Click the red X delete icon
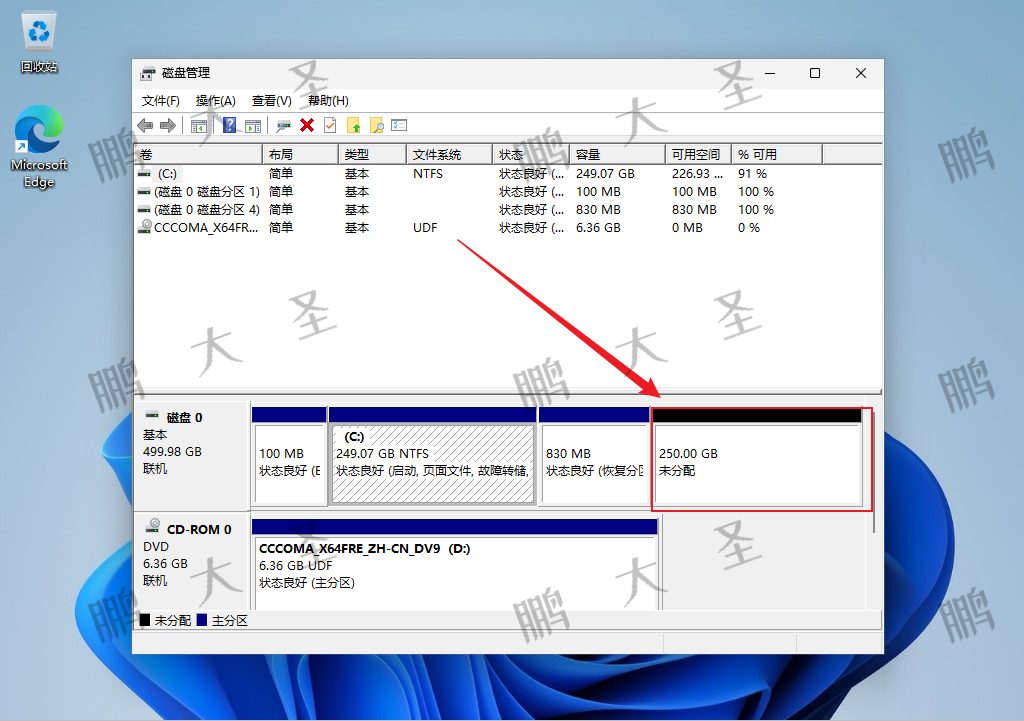 click(307, 125)
